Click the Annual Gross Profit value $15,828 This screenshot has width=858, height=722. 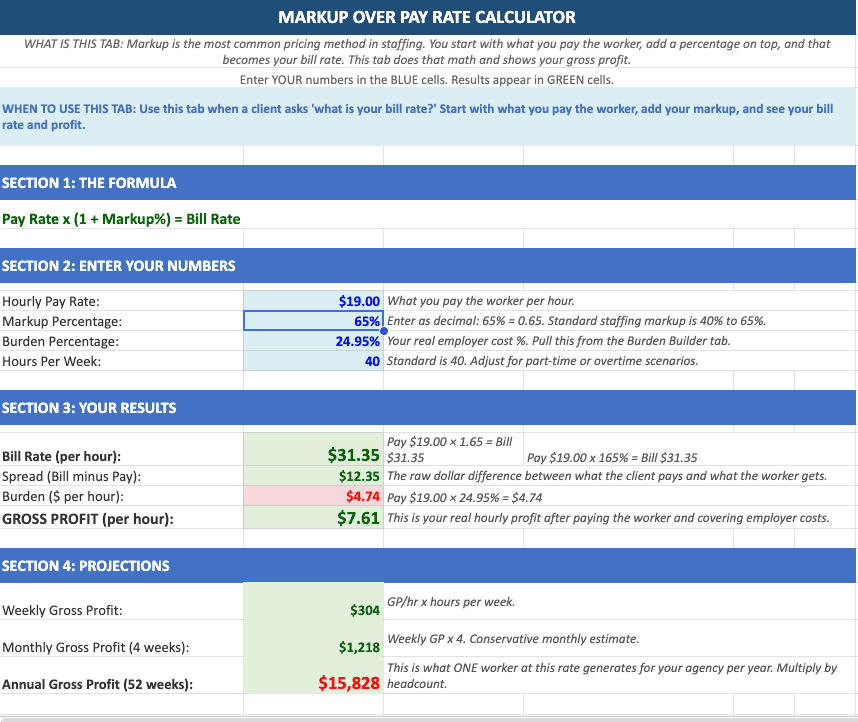(x=314, y=675)
